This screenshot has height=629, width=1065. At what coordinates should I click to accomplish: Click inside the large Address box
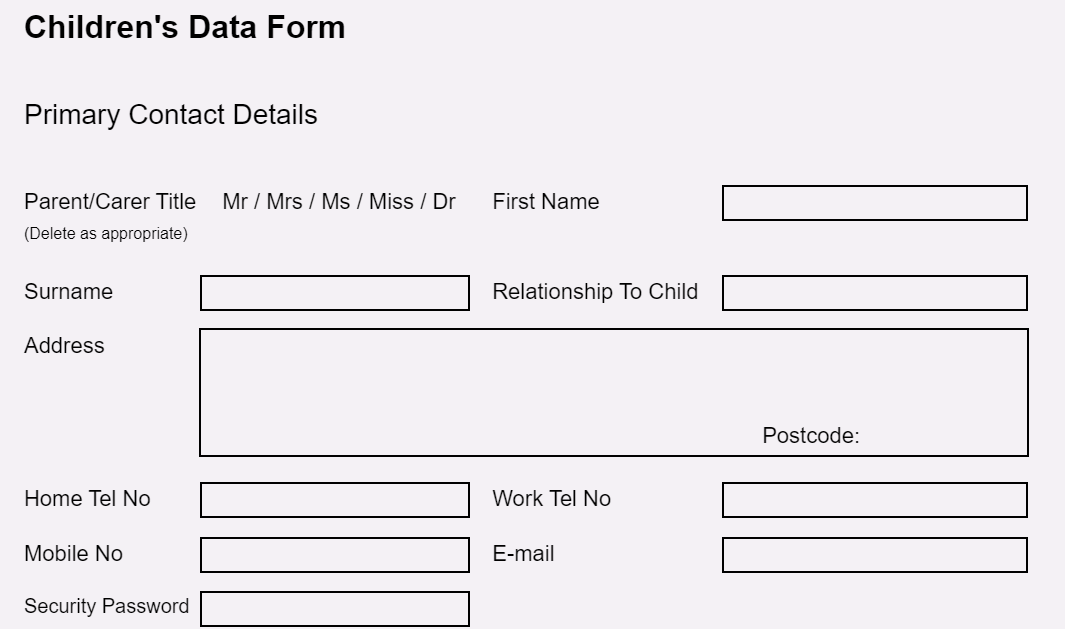pyautogui.click(x=614, y=392)
